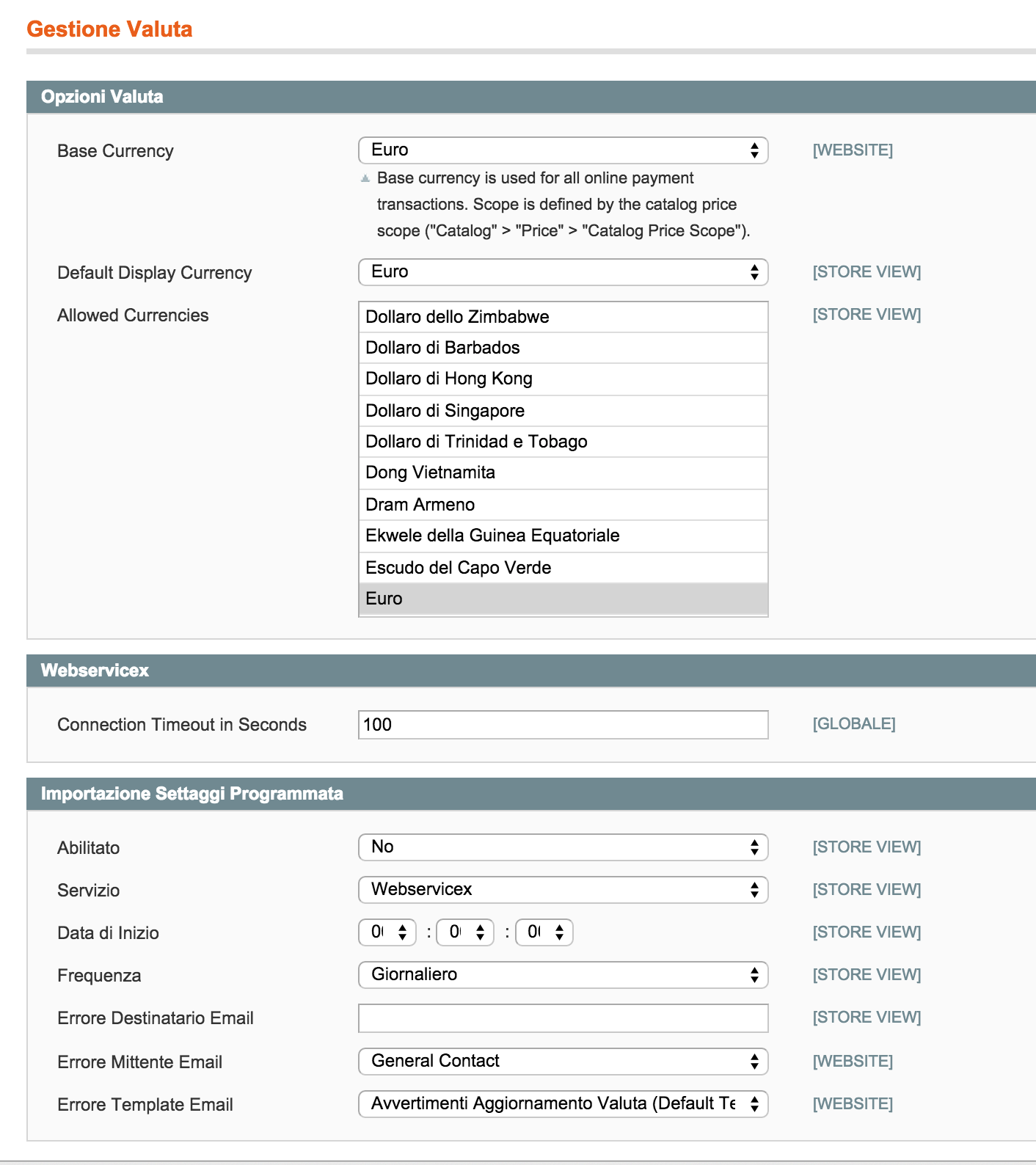The width and height of the screenshot is (1036, 1165).
Task: Open the Abilitato dropdown
Action: [562, 847]
